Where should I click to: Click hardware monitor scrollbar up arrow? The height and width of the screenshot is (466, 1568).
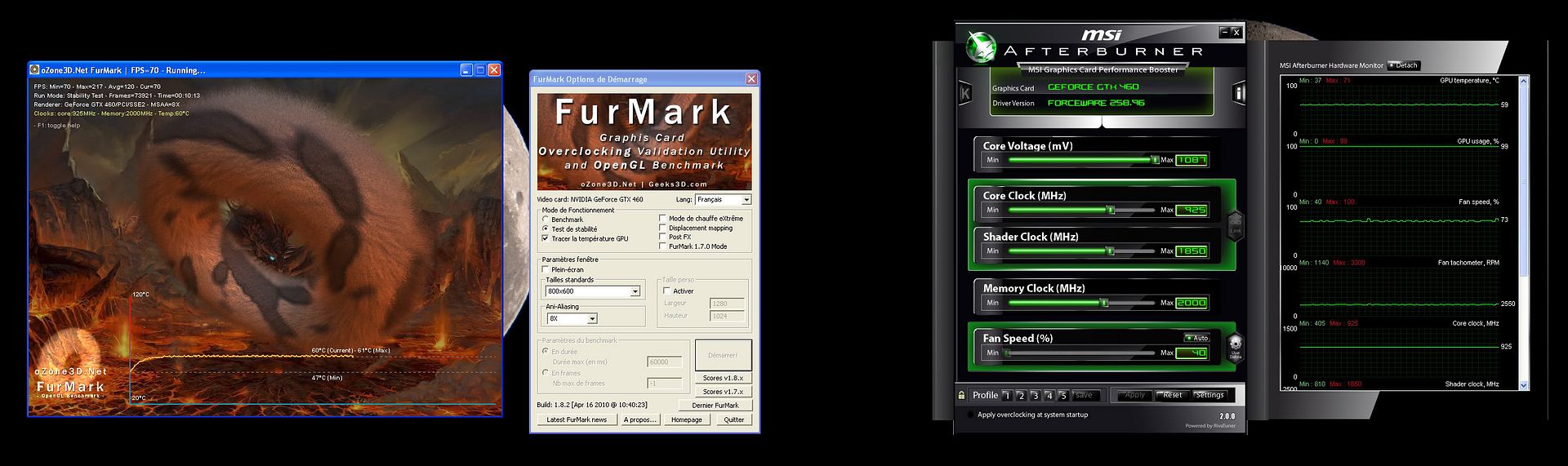[1523, 81]
